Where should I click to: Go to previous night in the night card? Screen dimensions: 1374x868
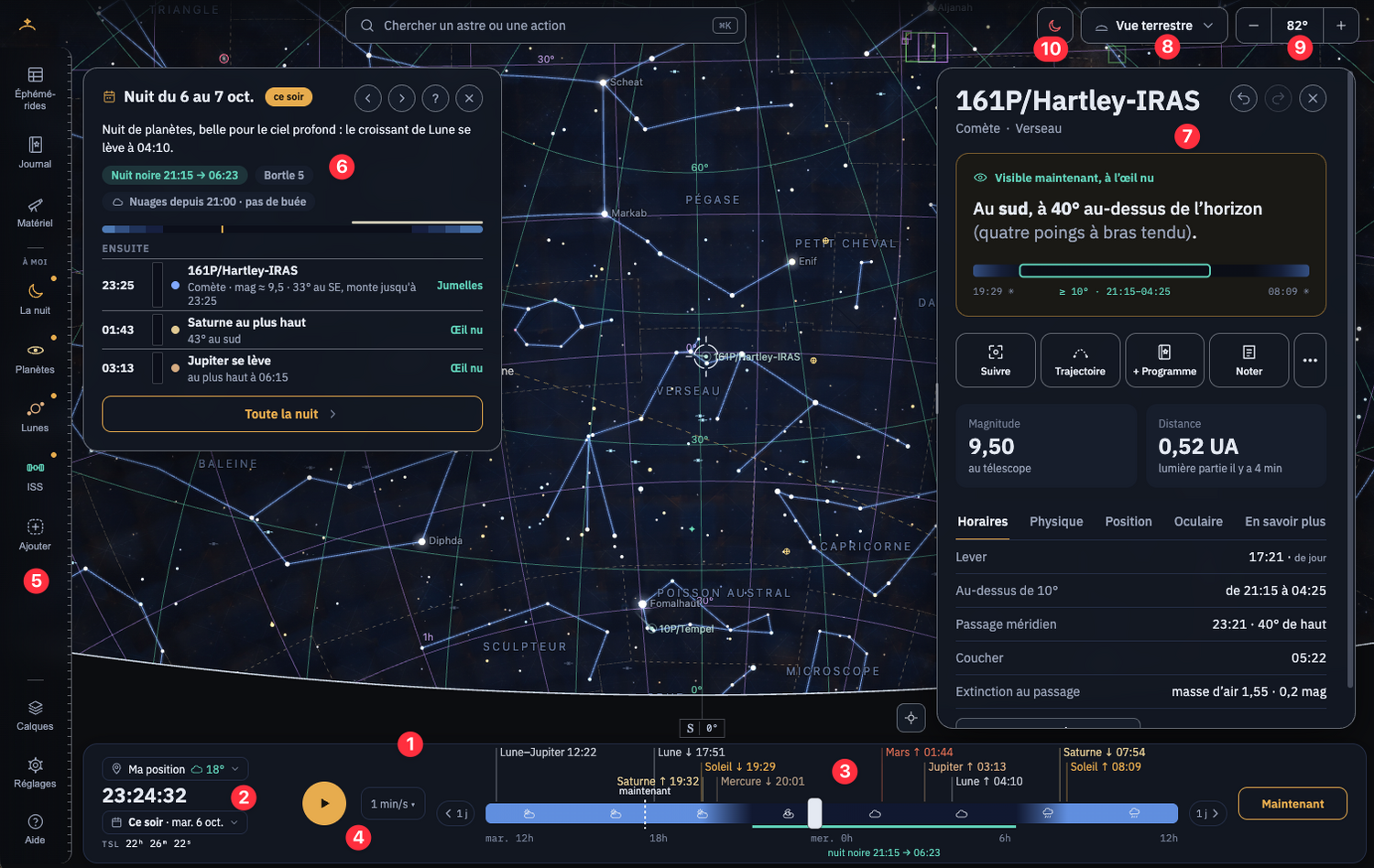[x=367, y=98]
